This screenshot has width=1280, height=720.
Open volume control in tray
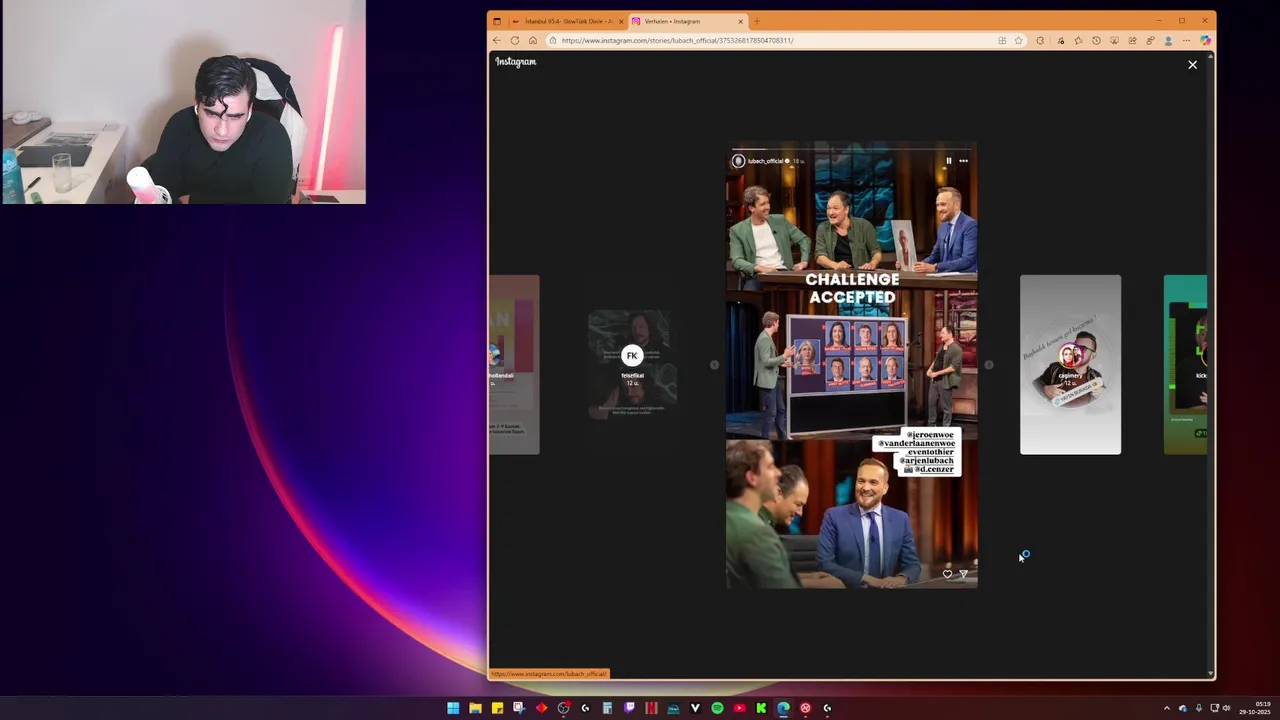pos(1227,708)
